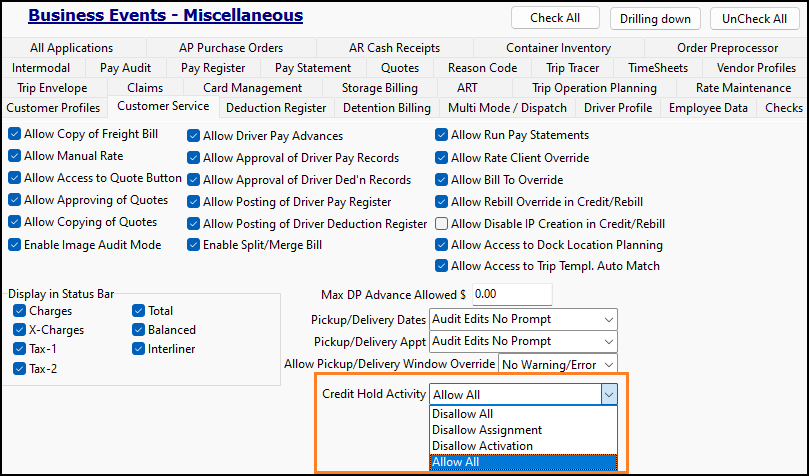Image resolution: width=809 pixels, height=476 pixels.
Task: Go to the Claims tab
Action: coord(145,88)
